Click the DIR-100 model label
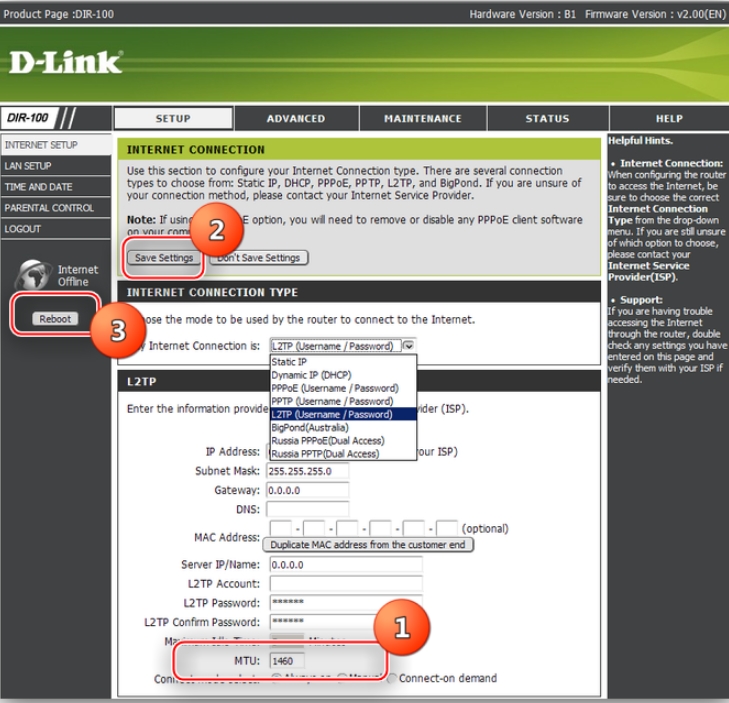729x703 pixels. 27,118
